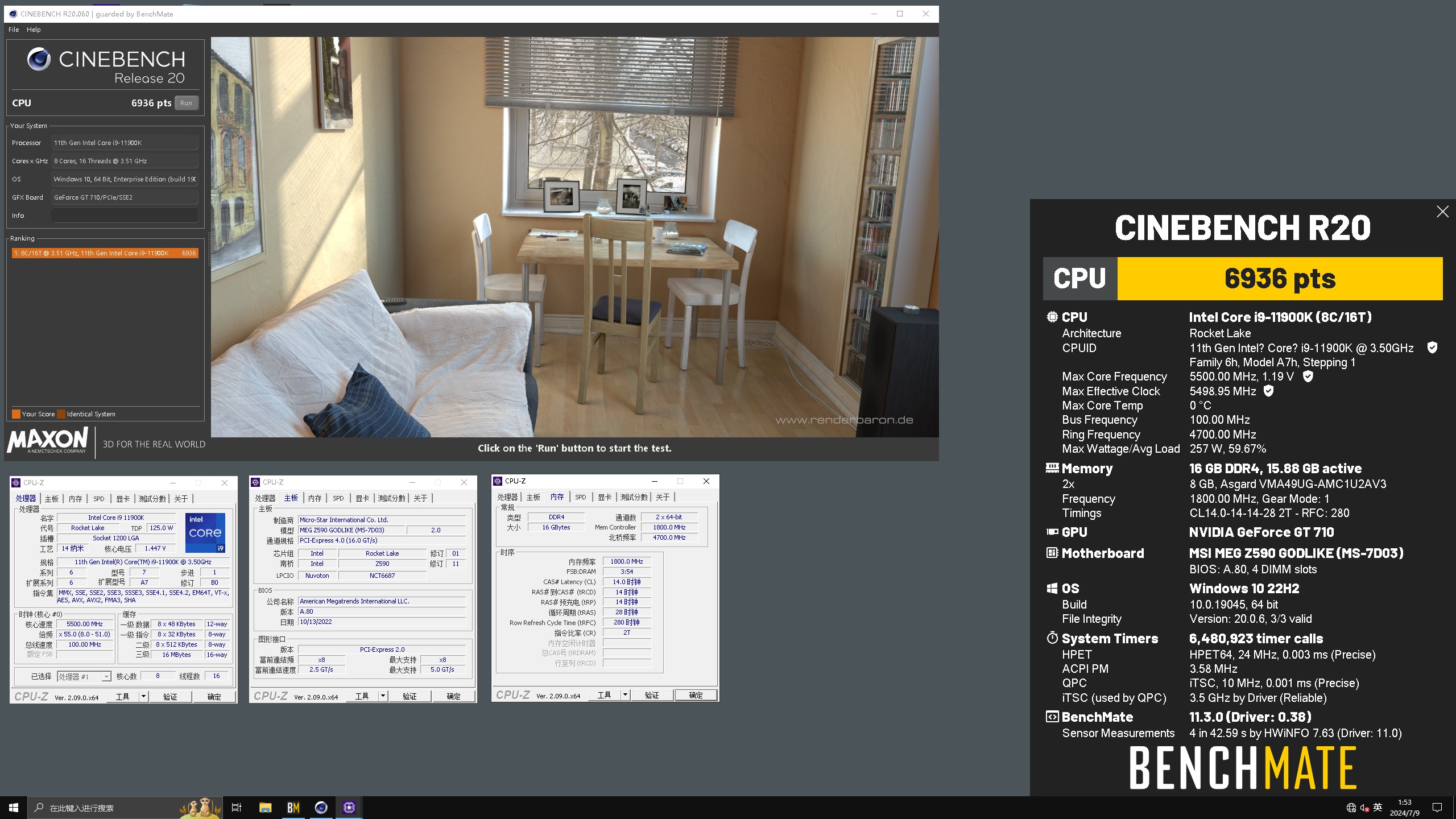Switch to 内存 tab in first CPU-Z window

point(76,499)
